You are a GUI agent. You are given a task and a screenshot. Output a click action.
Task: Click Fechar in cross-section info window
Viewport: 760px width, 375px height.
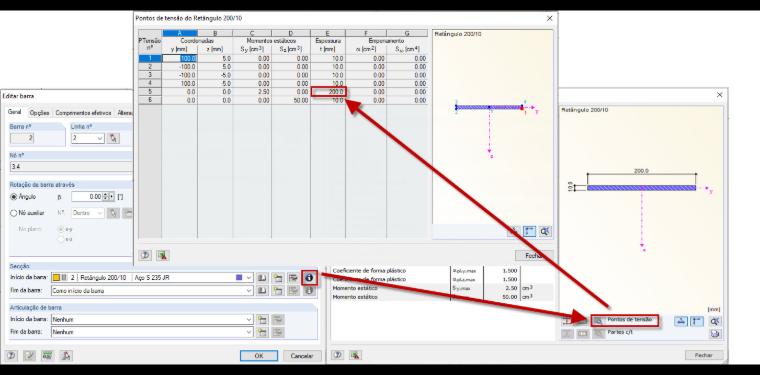[x=704, y=355]
